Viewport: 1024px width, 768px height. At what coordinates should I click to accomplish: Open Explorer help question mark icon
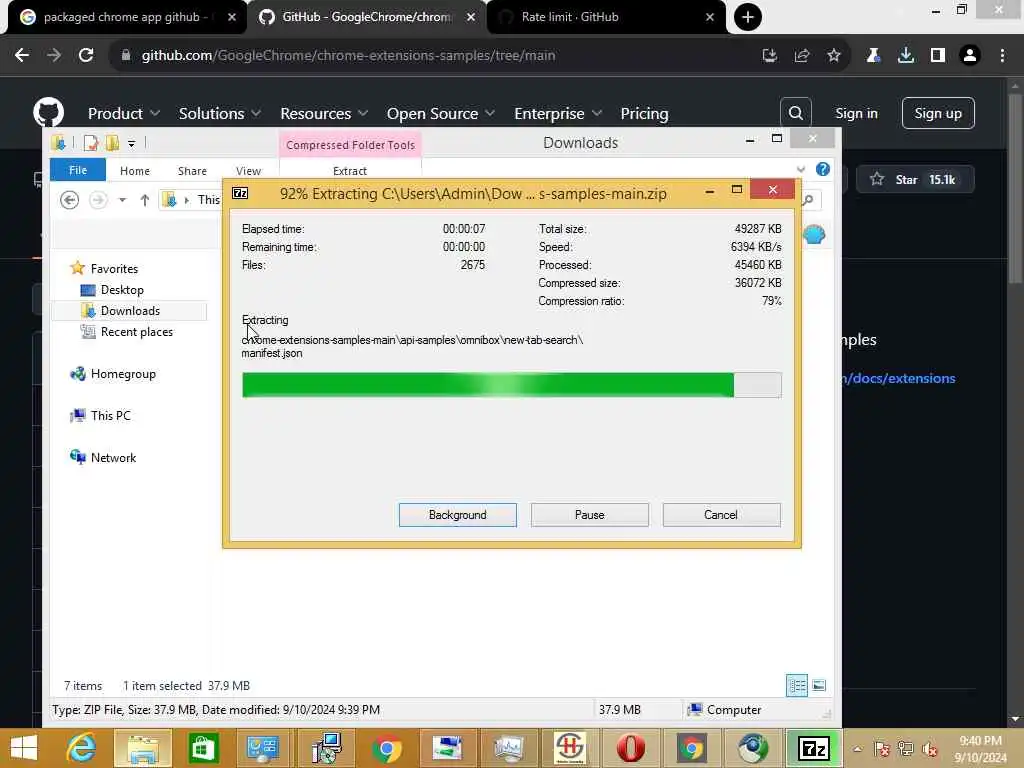click(x=823, y=170)
